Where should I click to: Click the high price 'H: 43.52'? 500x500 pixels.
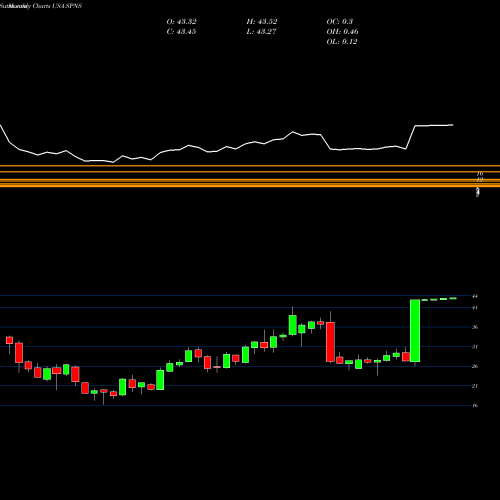point(262,22)
